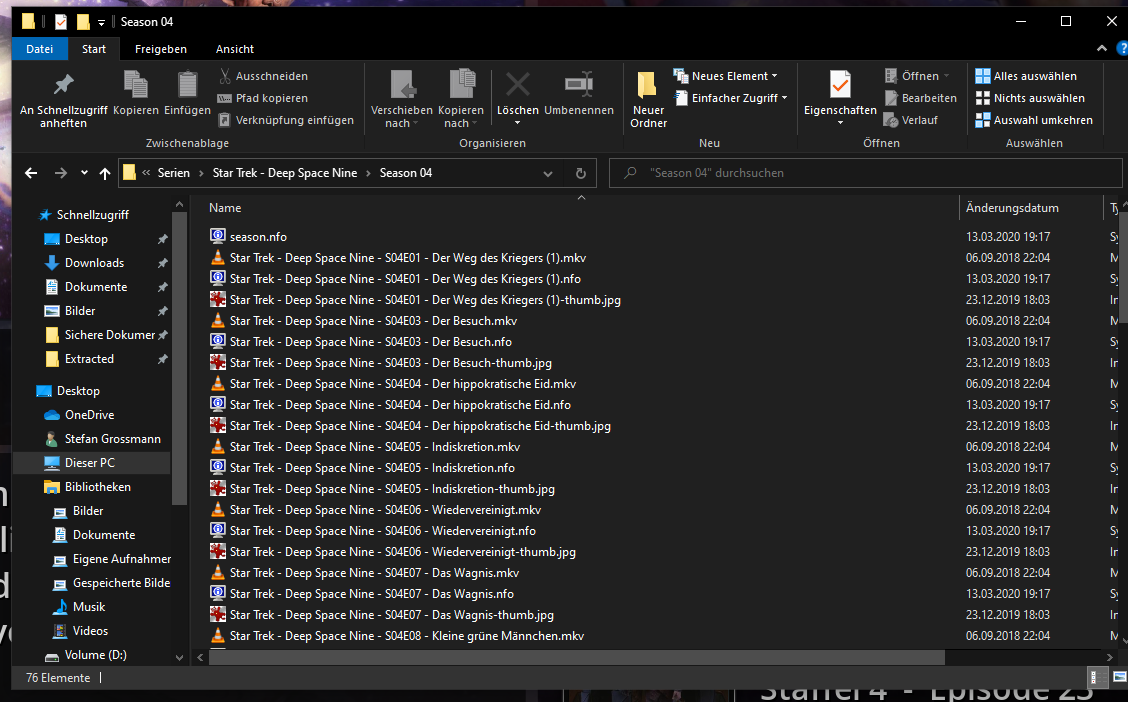The image size is (1128, 702).
Task: Open Extracted folder in sidebar
Action: pyautogui.click(x=89, y=359)
